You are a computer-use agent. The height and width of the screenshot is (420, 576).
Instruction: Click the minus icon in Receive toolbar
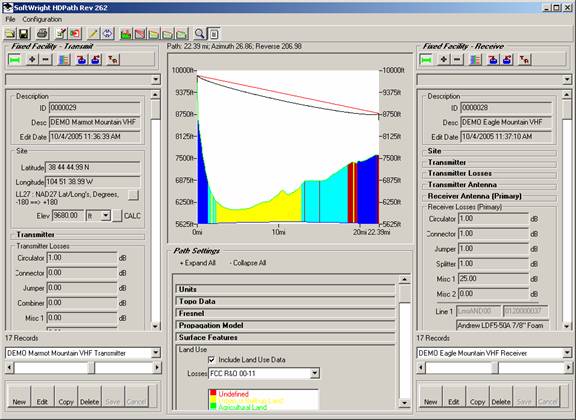(457, 60)
